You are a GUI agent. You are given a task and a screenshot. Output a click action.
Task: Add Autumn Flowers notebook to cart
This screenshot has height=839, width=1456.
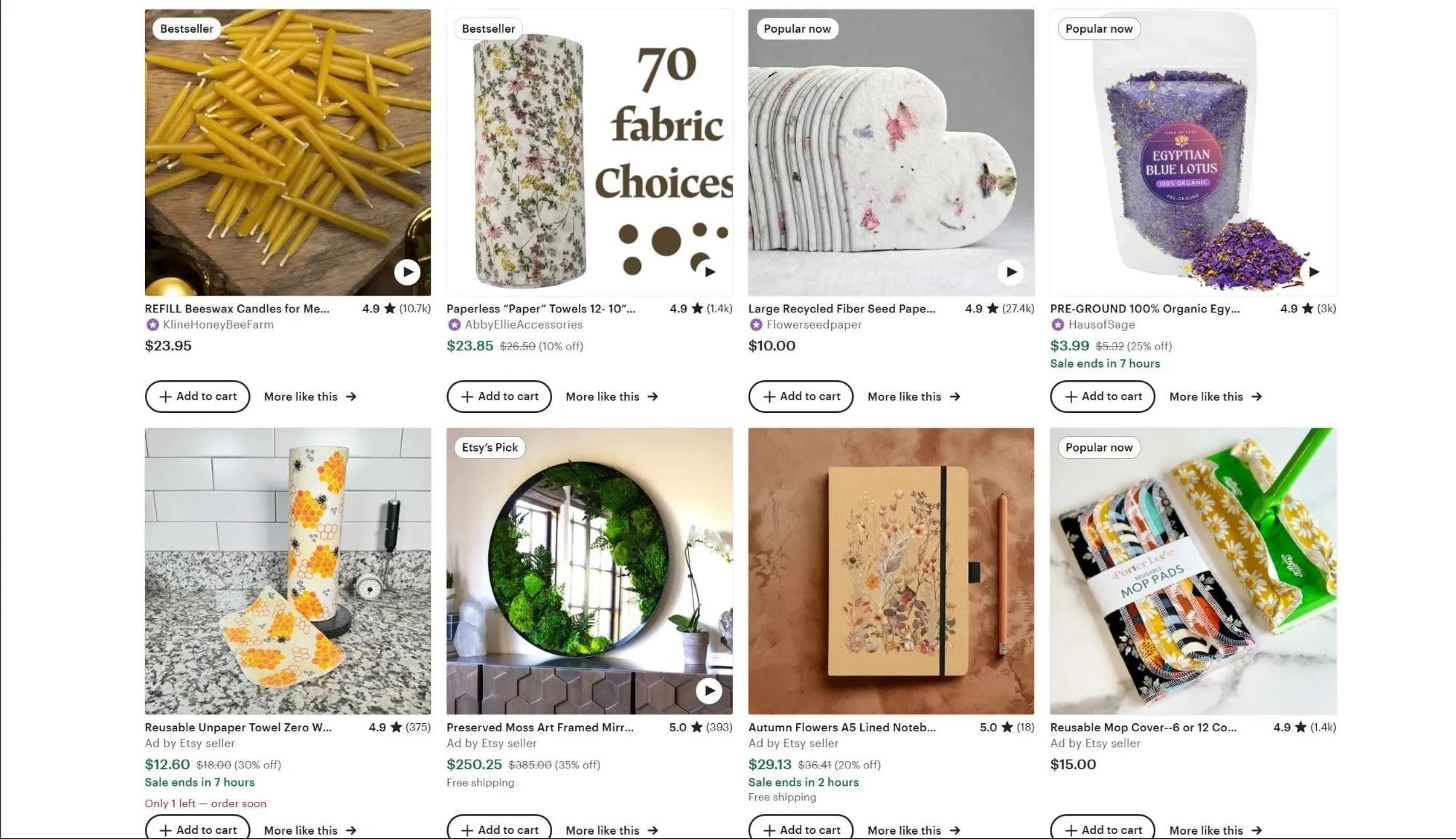(x=800, y=830)
